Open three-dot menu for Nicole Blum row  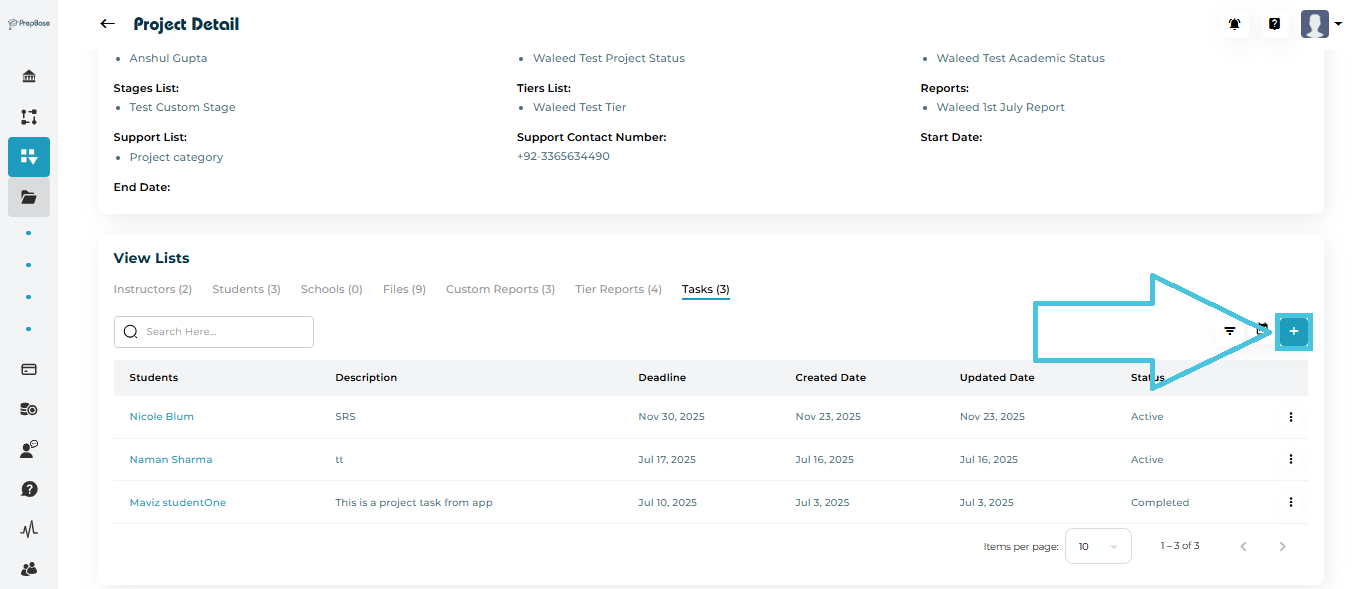[1291, 417]
